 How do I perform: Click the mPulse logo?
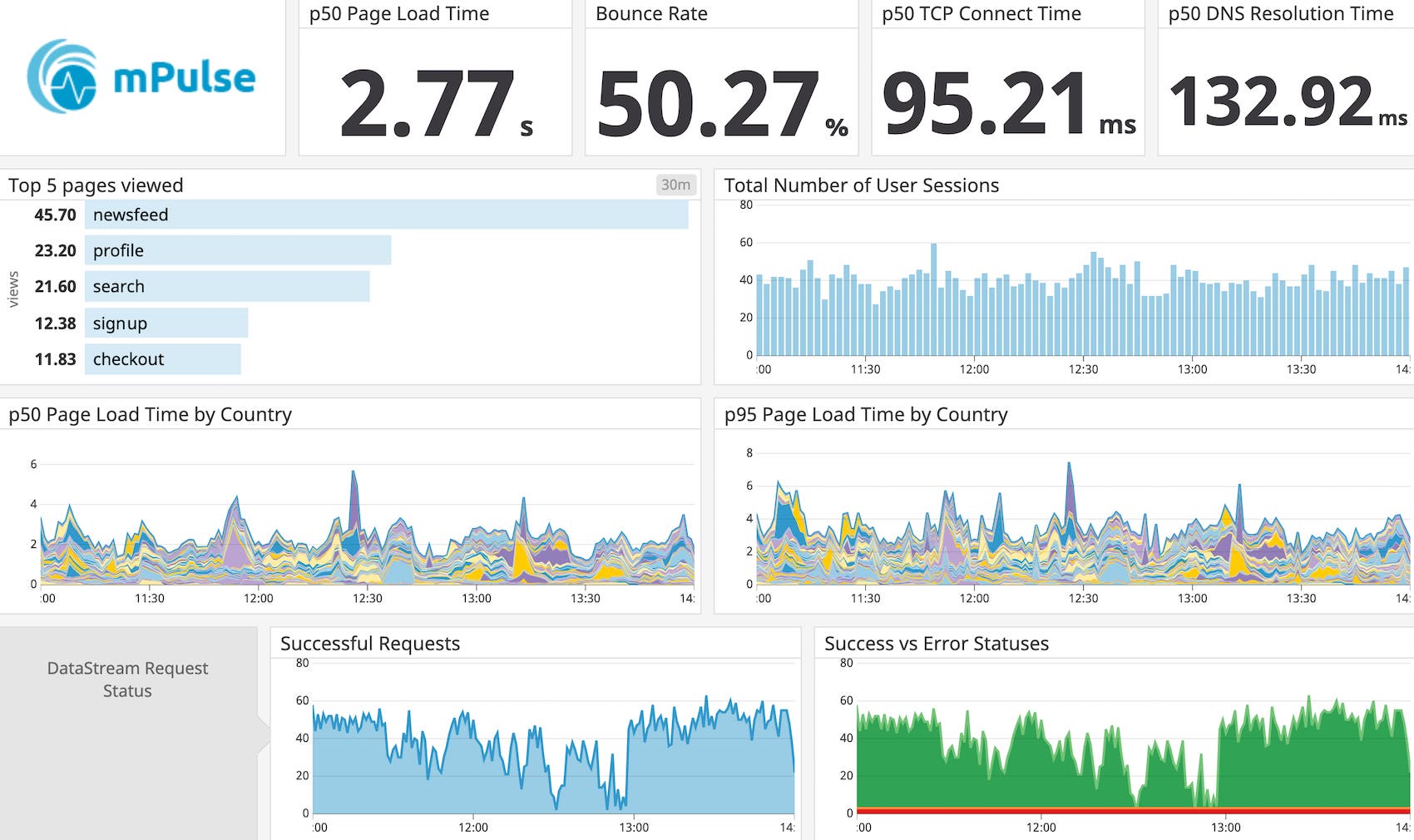(143, 77)
